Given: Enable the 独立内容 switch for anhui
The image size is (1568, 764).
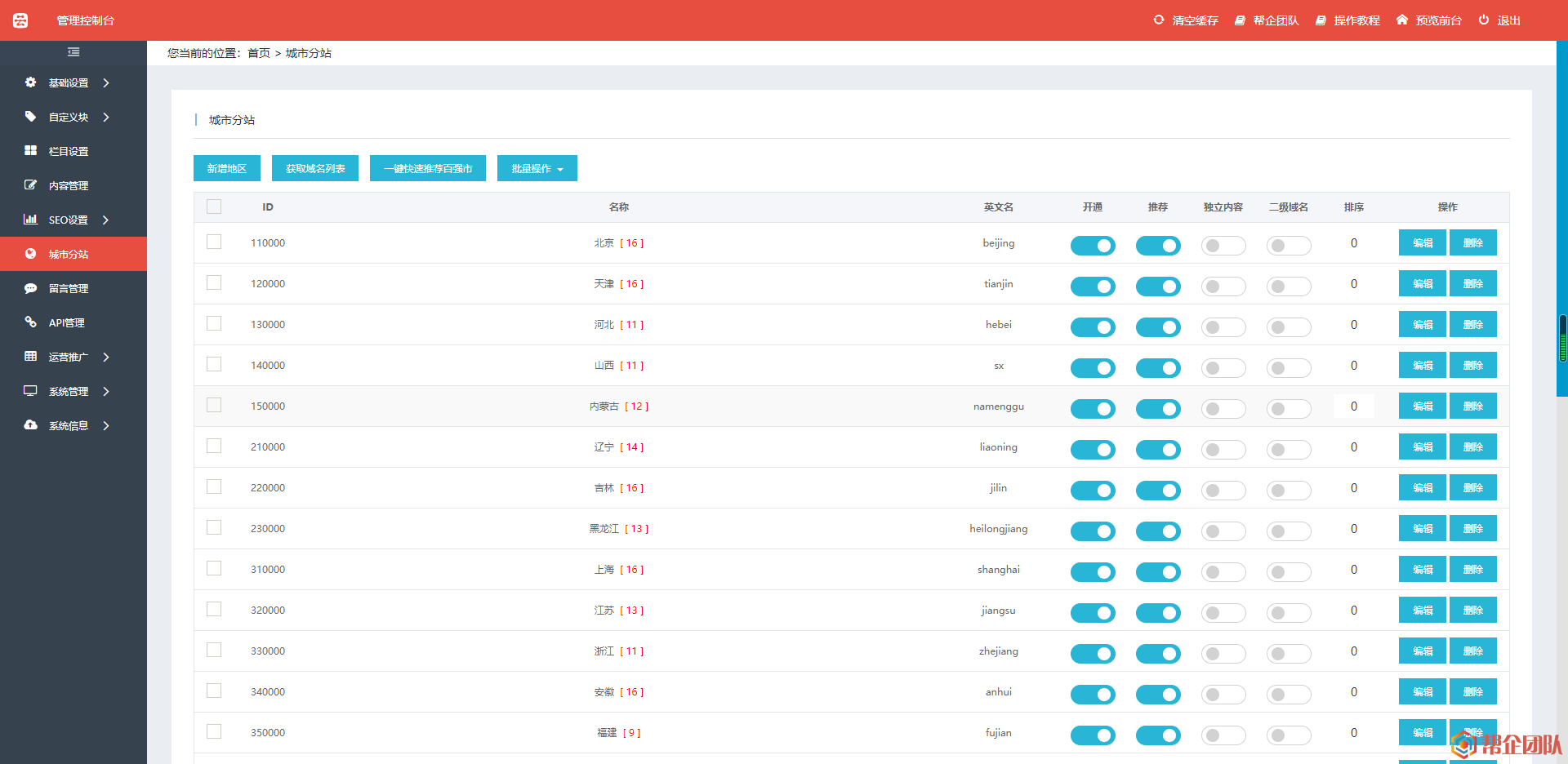Looking at the screenshot, I should point(1223,694).
